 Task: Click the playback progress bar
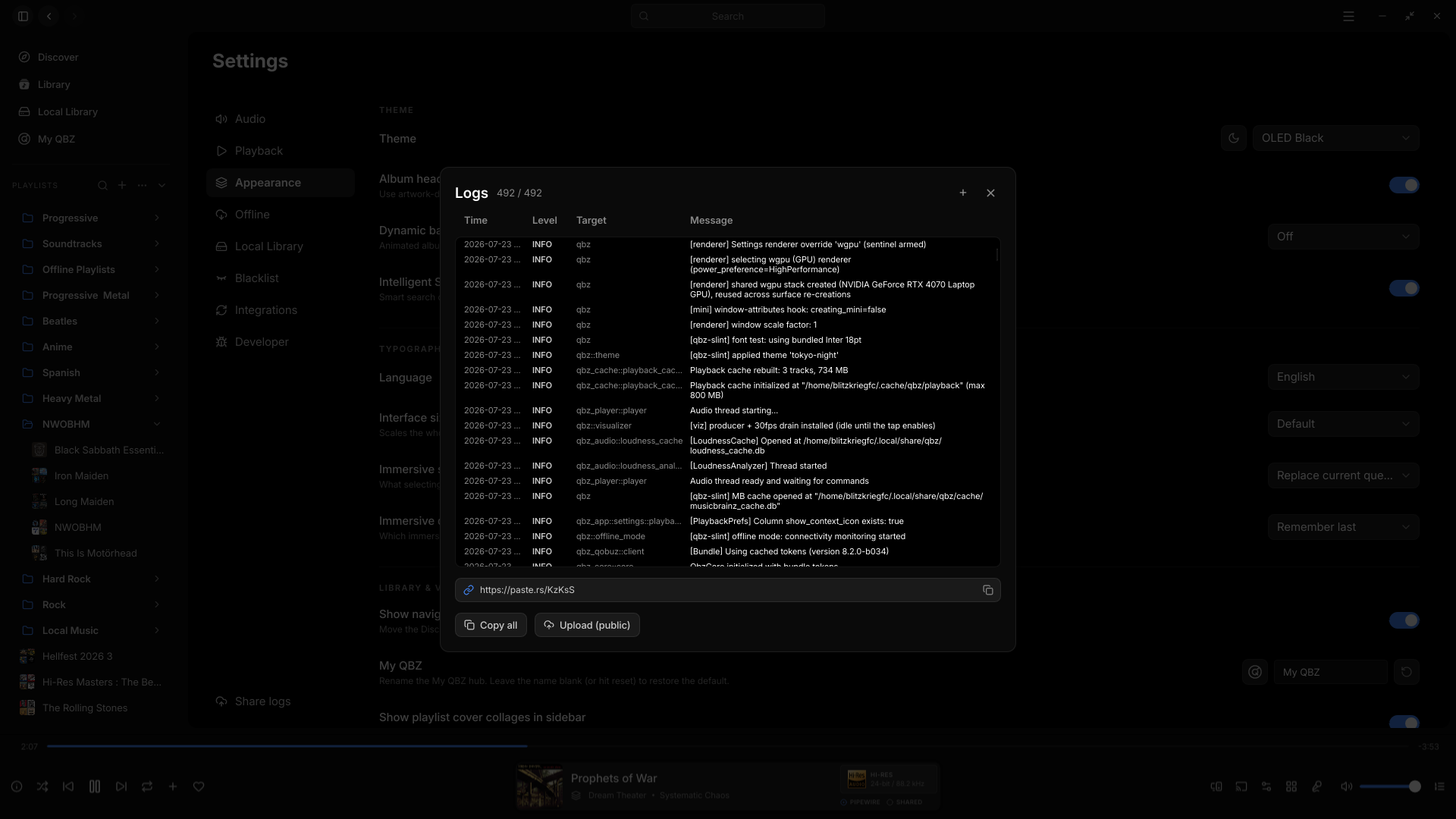point(728,746)
